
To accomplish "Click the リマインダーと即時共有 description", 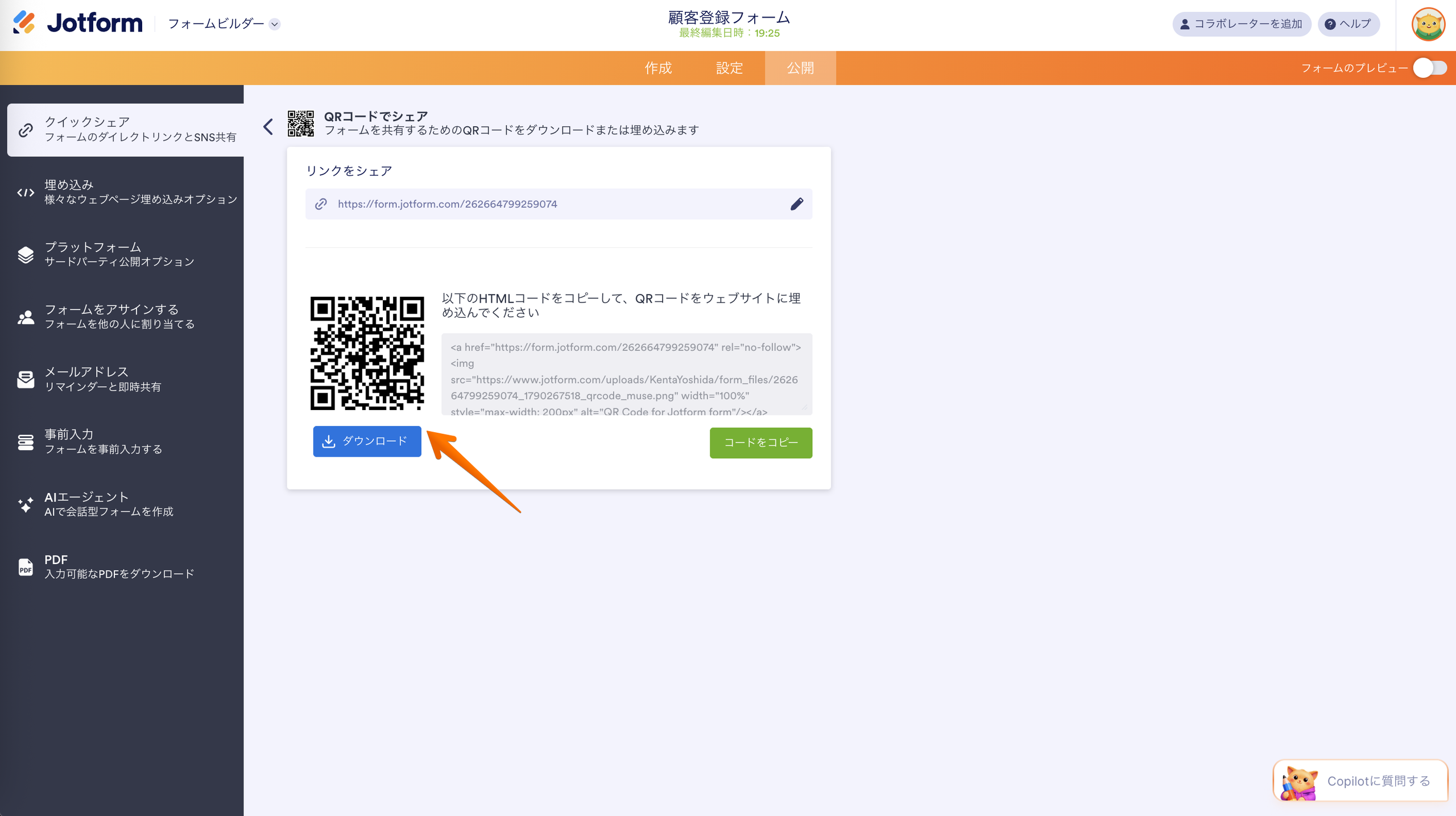I will coord(103,387).
